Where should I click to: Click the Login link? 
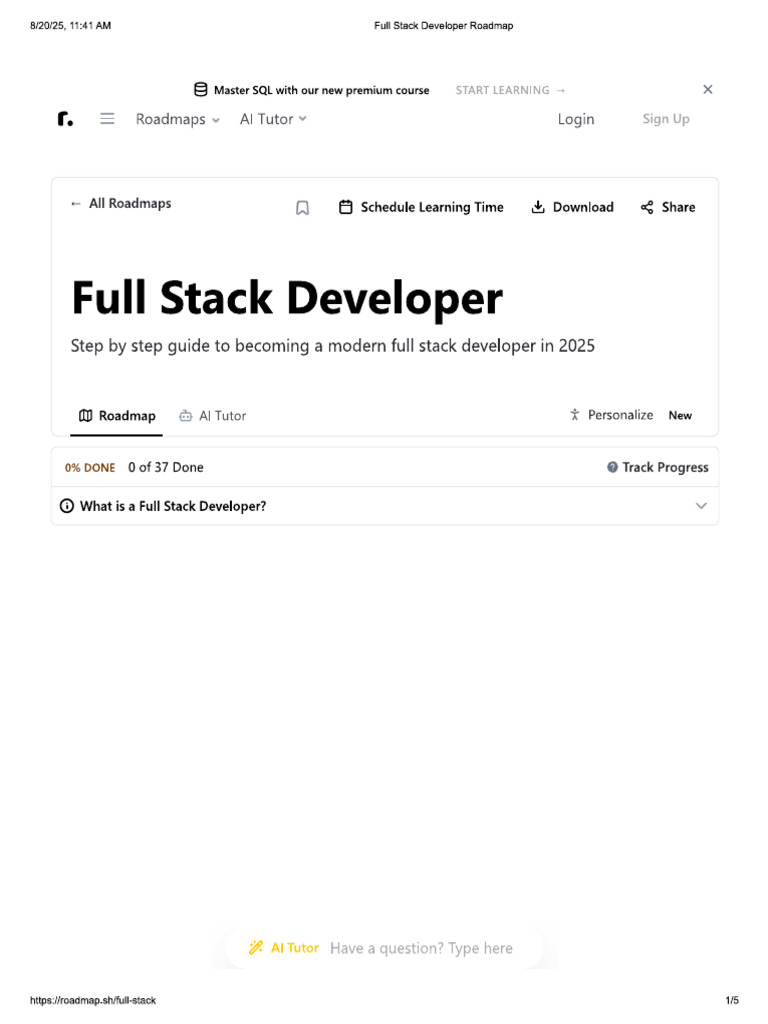coord(576,119)
